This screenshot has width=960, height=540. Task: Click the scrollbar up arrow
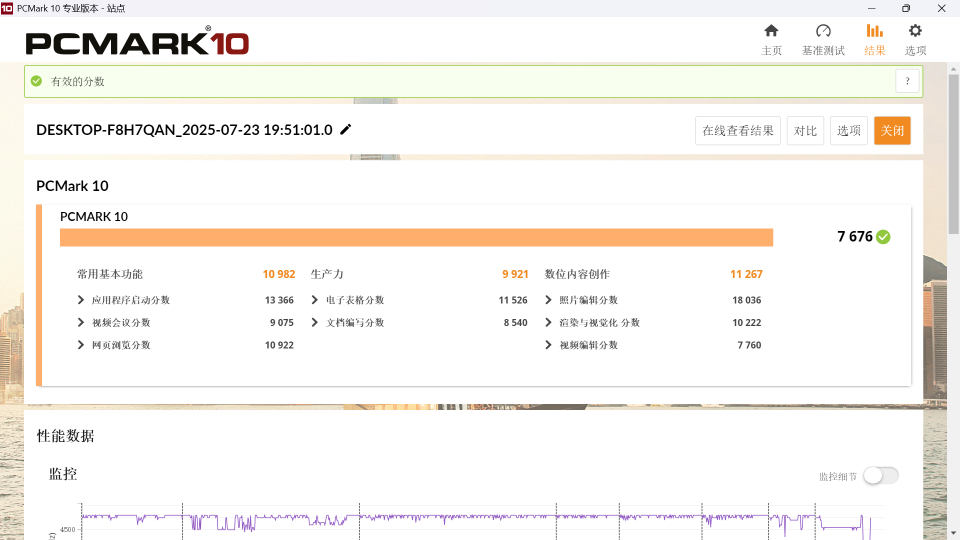tap(953, 69)
